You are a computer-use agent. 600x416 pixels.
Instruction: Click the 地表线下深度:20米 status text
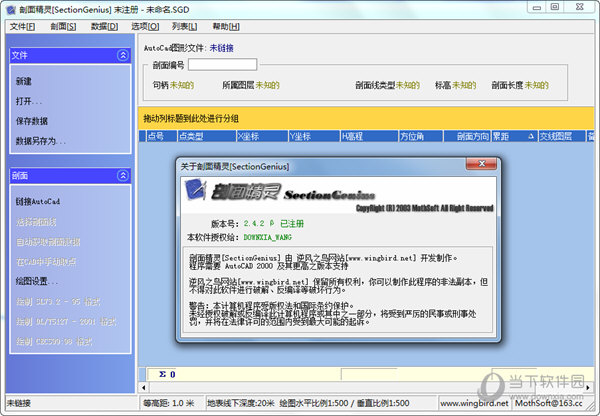[241, 403]
